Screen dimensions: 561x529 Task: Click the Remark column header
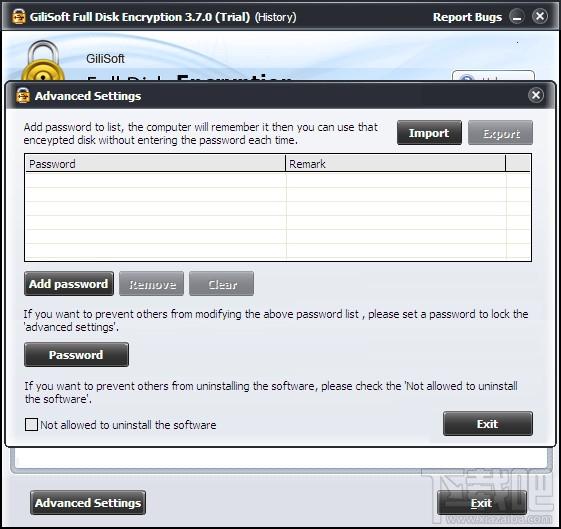point(395,164)
